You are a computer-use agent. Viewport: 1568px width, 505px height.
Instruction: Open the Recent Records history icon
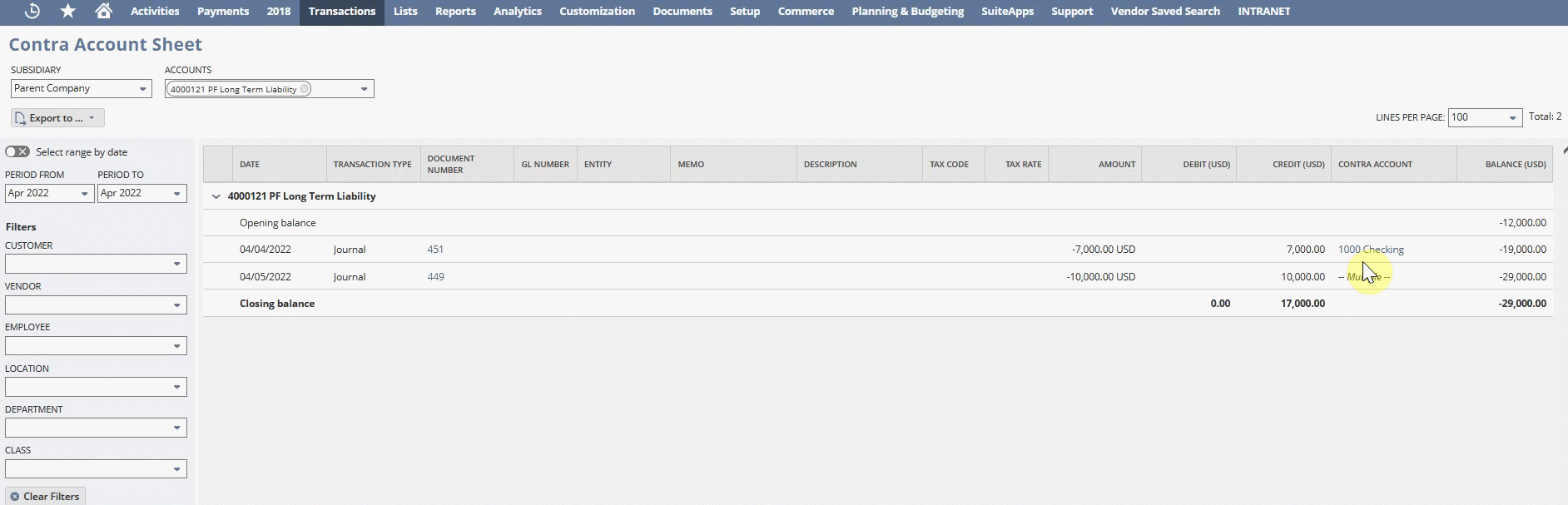point(32,11)
